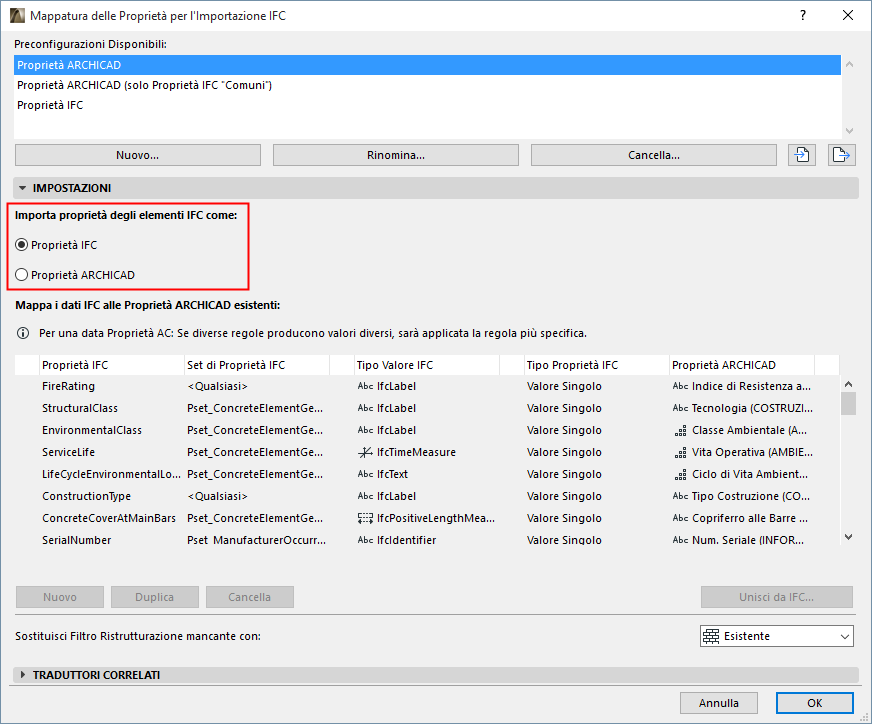Screen dimensions: 872x724
Task: Click the ARCHICAD app icon in the title bar
Action: click(17, 16)
